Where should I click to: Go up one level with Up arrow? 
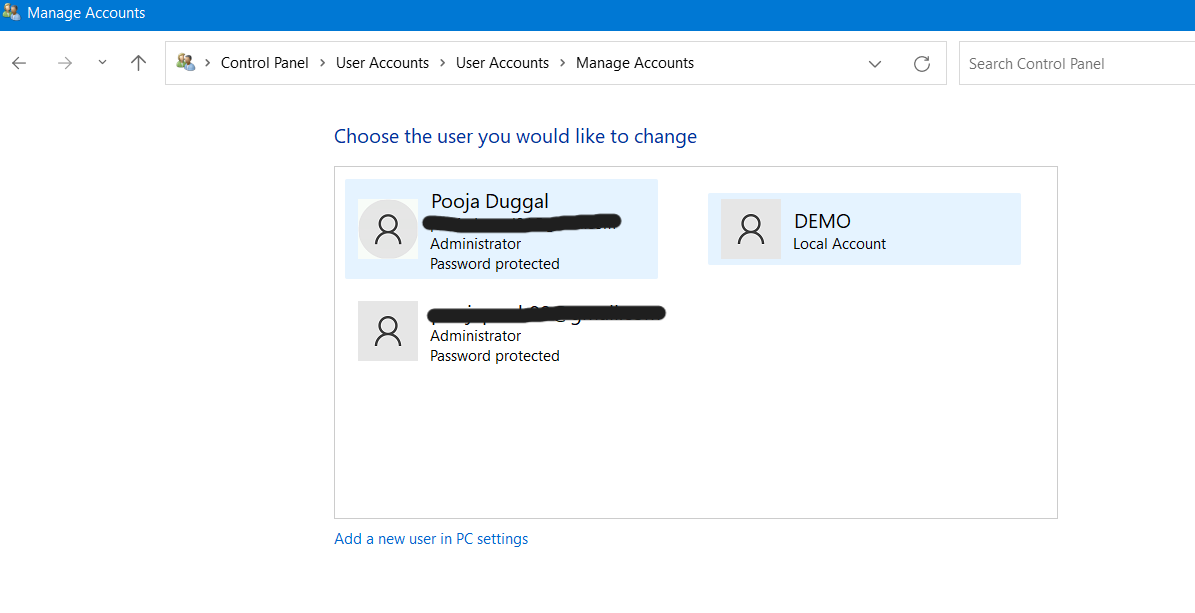(139, 63)
